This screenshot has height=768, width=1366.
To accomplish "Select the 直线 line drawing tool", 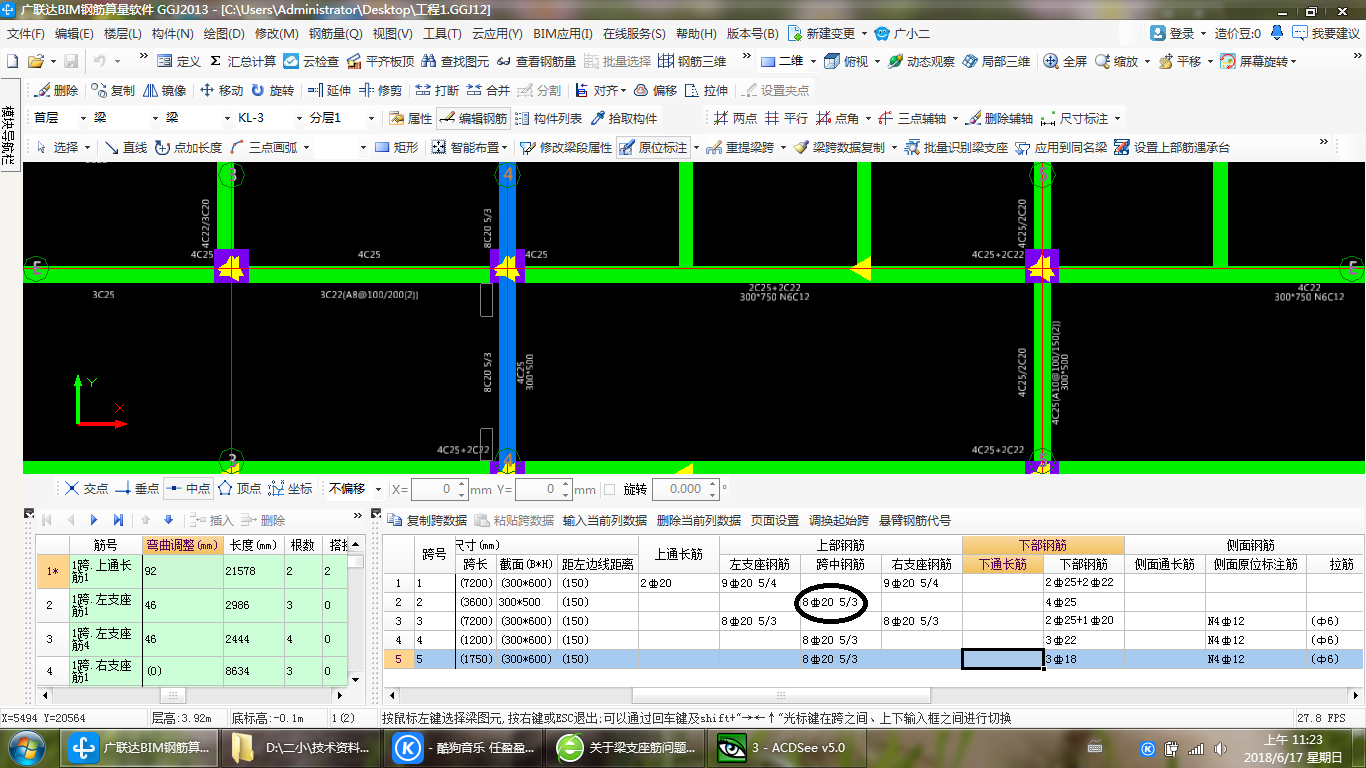I will click(x=126, y=147).
